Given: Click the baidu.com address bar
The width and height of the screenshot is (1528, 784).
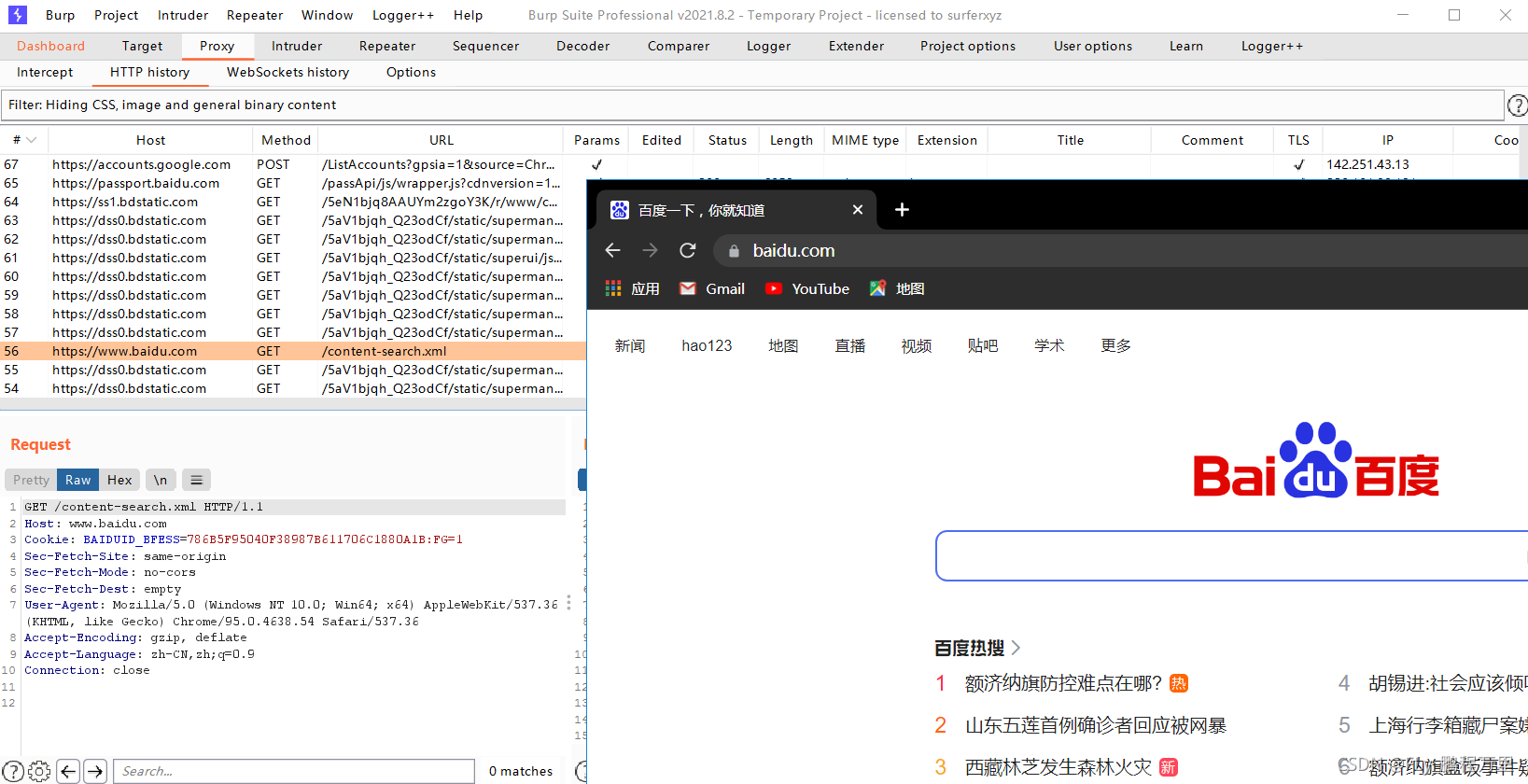Looking at the screenshot, I should [1120, 250].
